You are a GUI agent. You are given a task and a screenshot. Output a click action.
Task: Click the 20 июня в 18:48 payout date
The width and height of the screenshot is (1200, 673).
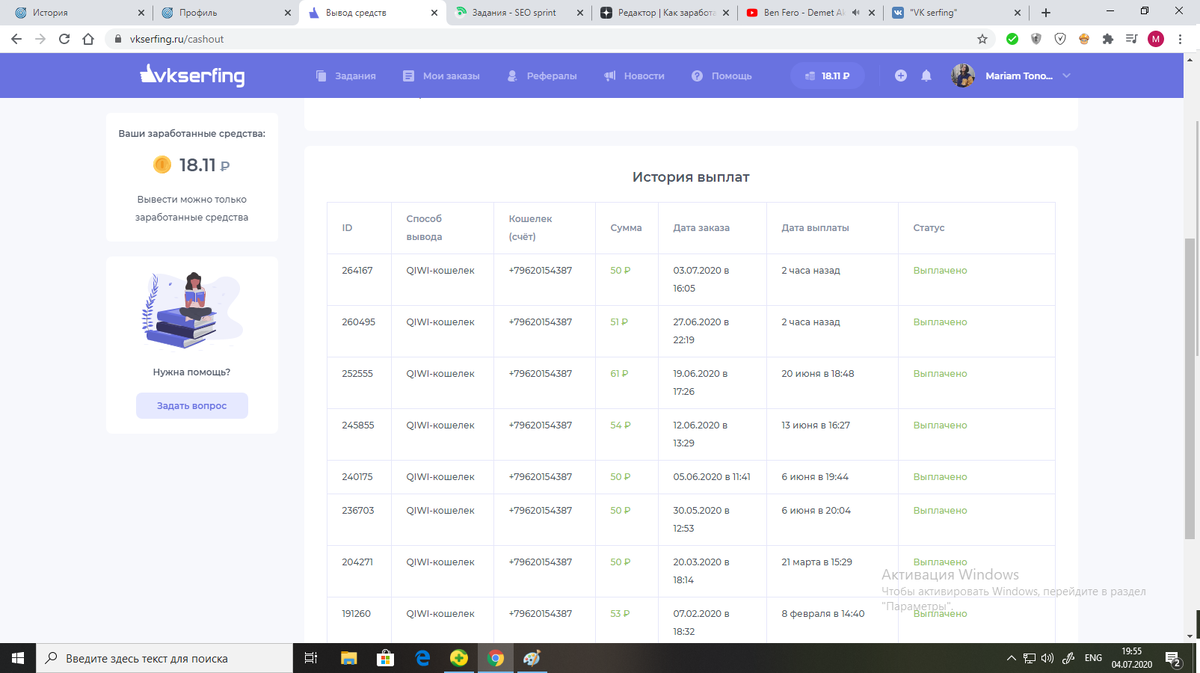(817, 374)
